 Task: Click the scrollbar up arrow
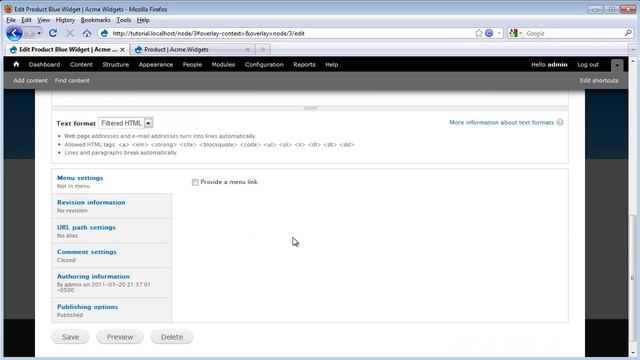tap(633, 60)
